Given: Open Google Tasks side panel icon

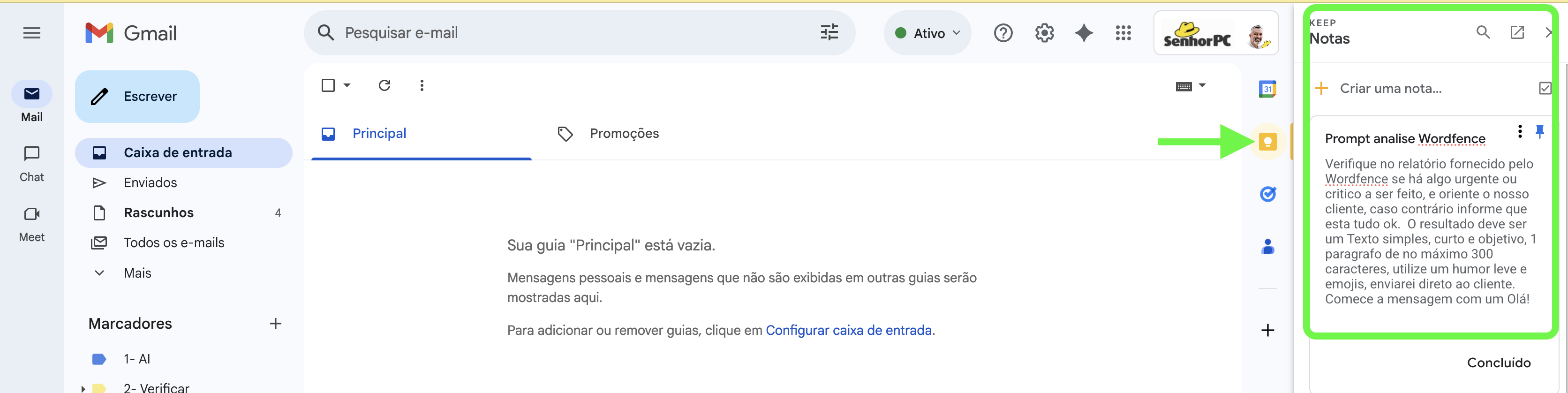Looking at the screenshot, I should [1267, 194].
